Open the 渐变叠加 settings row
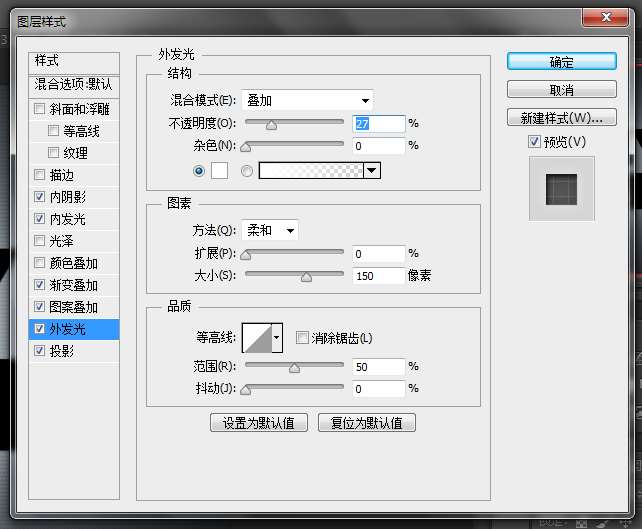The image size is (642, 529). [x=74, y=285]
